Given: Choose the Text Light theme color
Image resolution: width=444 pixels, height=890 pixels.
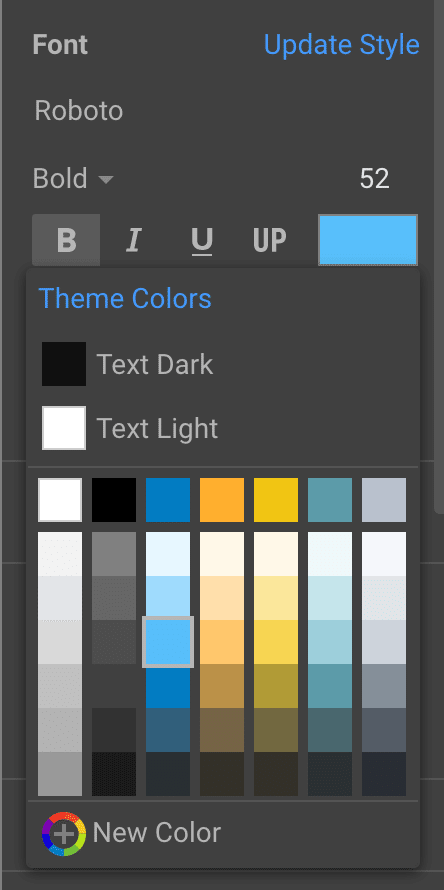Looking at the screenshot, I should click(x=129, y=428).
